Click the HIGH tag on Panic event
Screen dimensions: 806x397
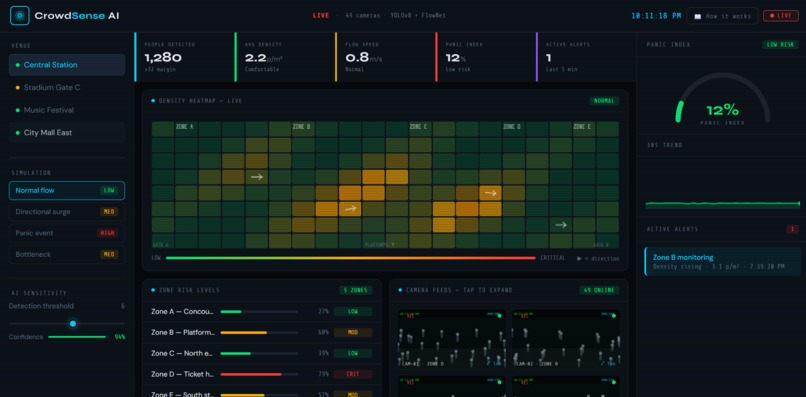point(107,233)
